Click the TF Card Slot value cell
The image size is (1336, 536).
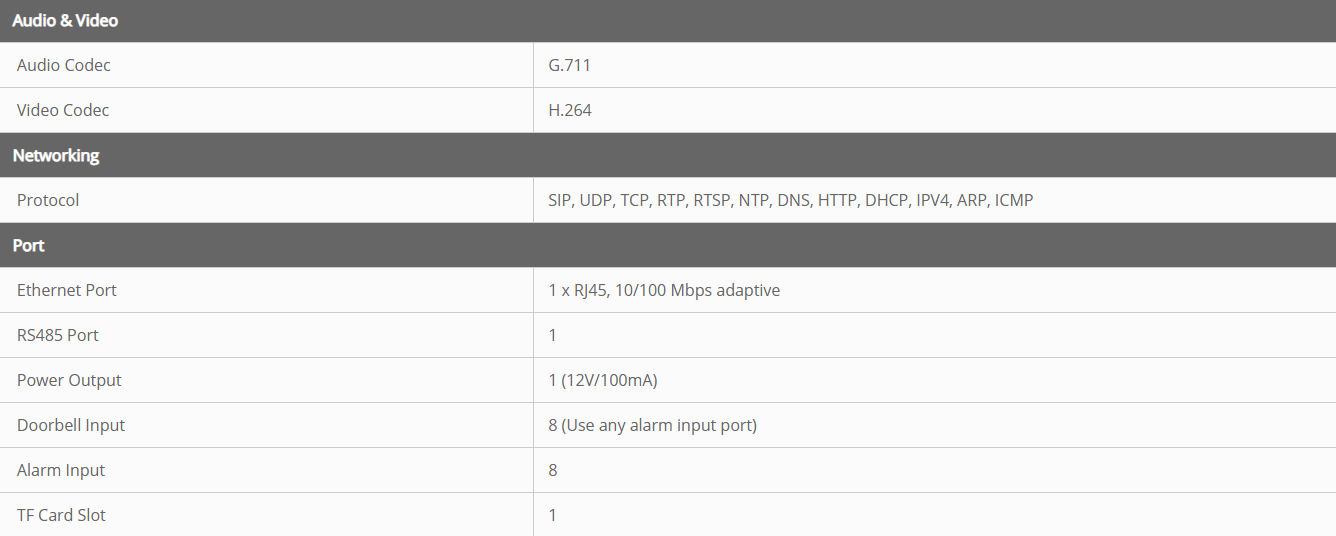click(553, 515)
